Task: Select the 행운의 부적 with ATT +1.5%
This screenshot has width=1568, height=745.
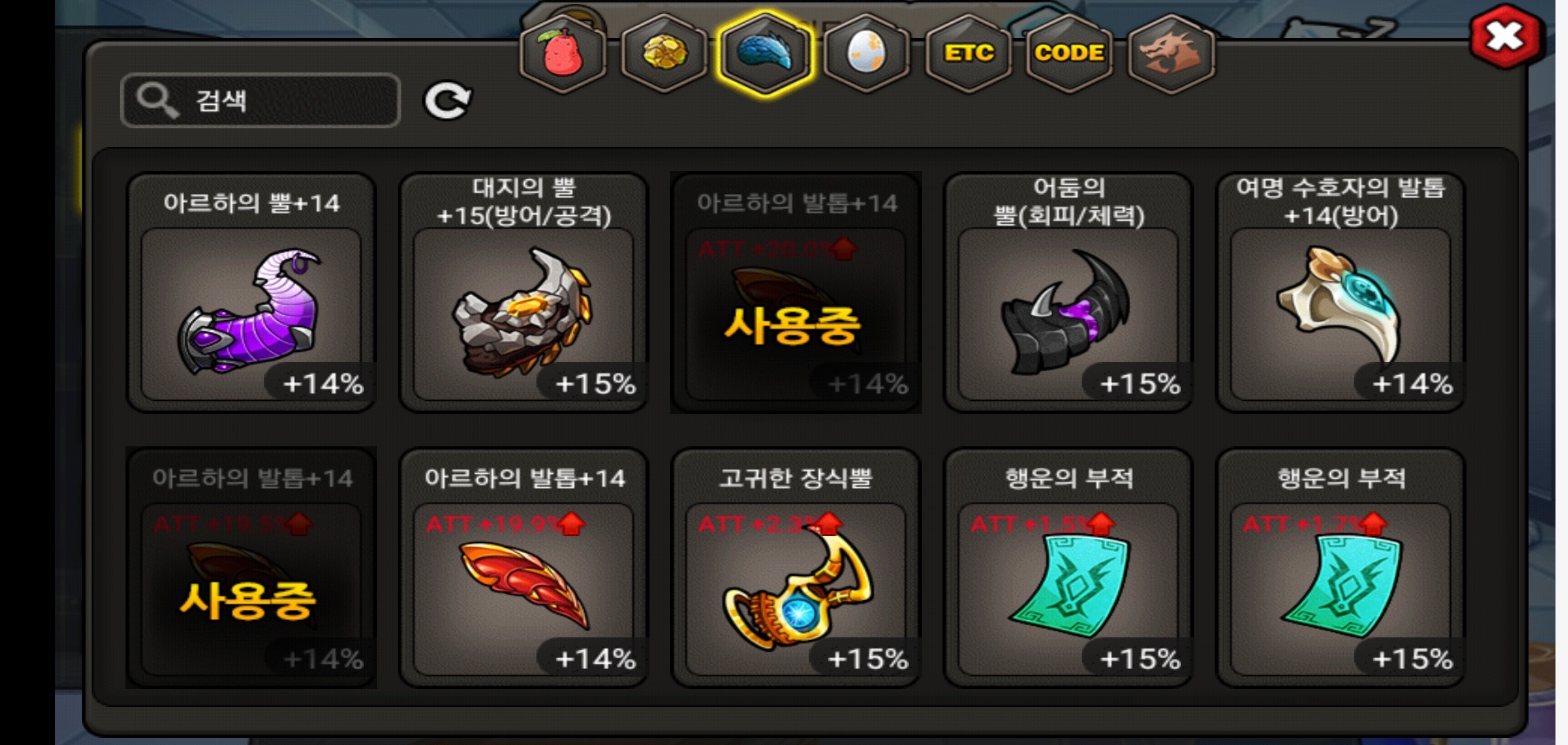Action: (1068, 568)
